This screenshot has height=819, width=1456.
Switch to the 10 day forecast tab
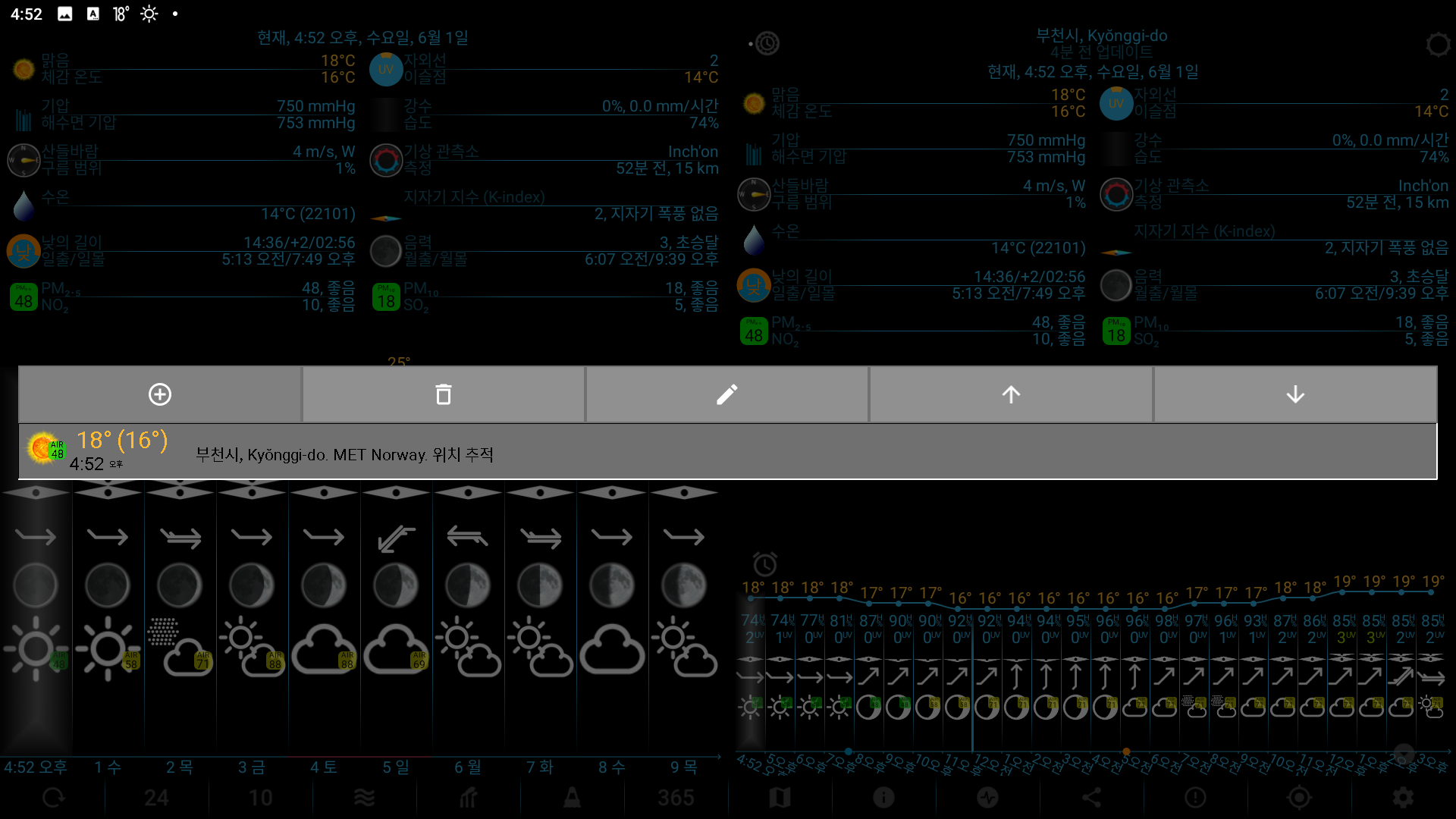[260, 798]
